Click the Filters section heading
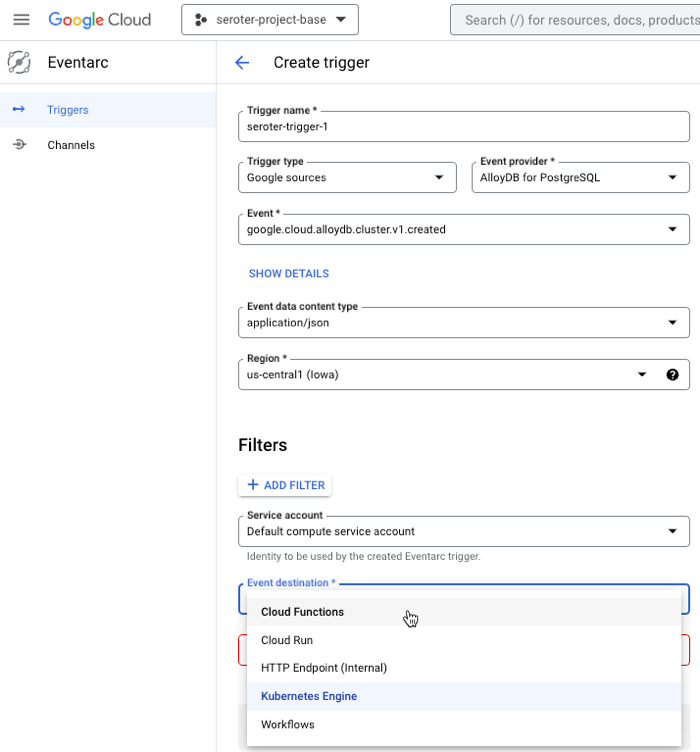Screen dimensions: 700x752 (x=263, y=445)
